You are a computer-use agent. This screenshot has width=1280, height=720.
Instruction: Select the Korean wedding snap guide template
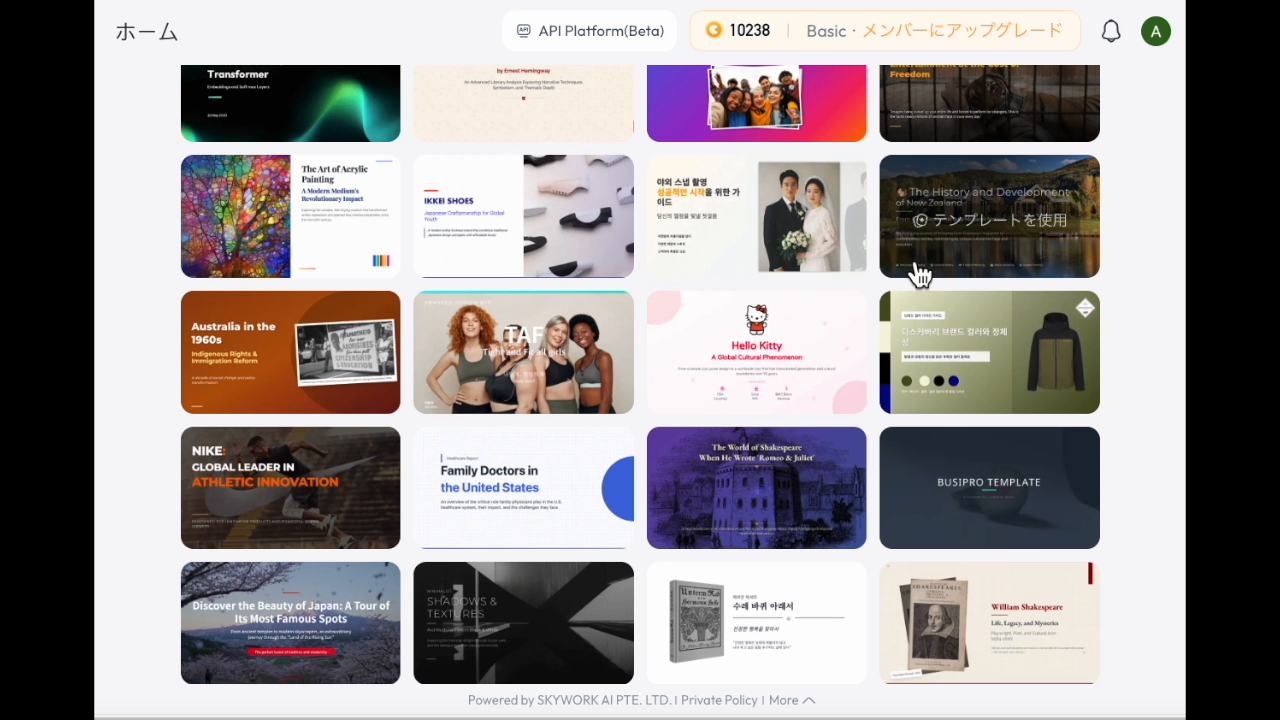click(x=757, y=217)
